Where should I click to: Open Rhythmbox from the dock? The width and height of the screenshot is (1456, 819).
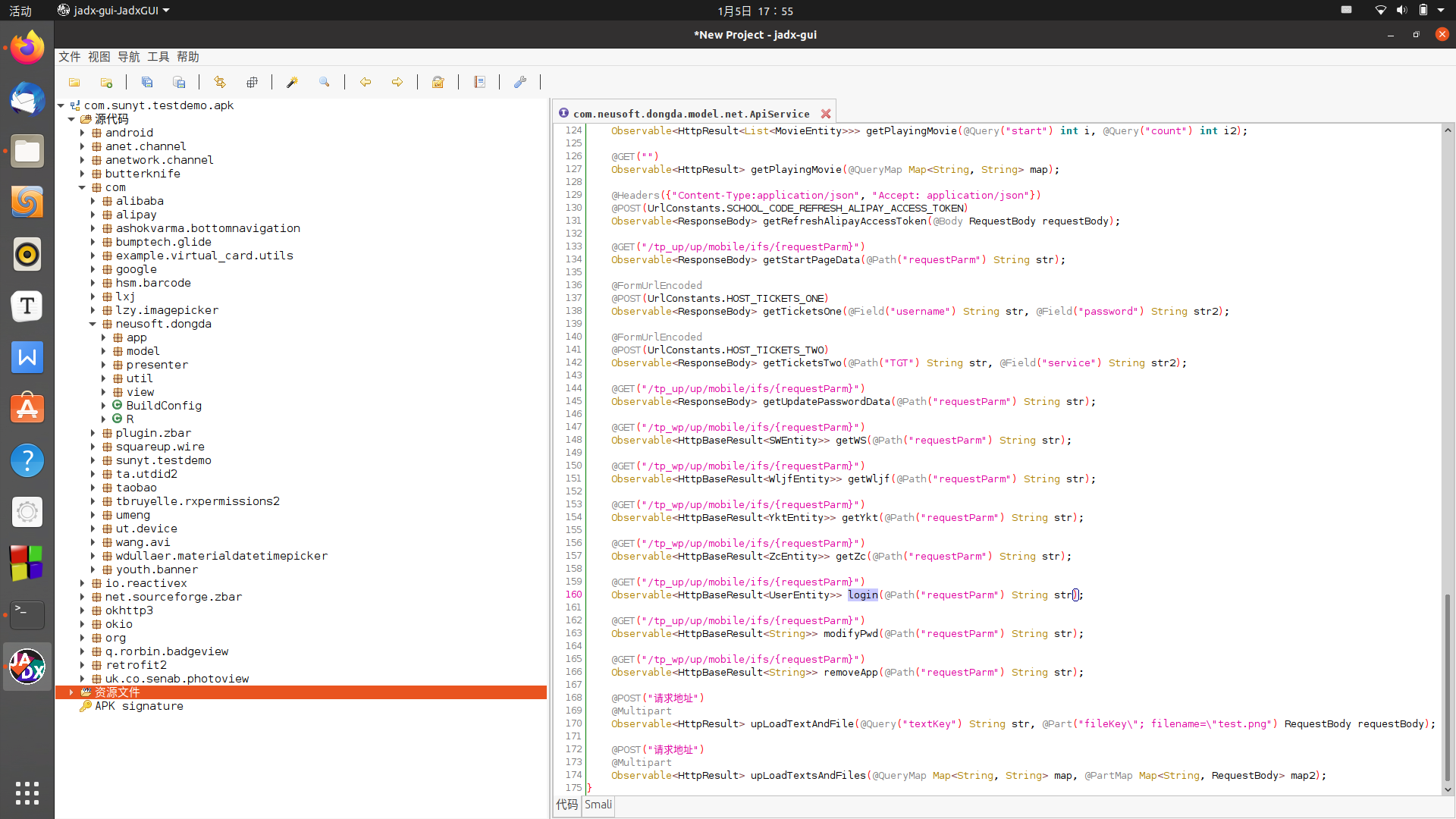point(27,254)
